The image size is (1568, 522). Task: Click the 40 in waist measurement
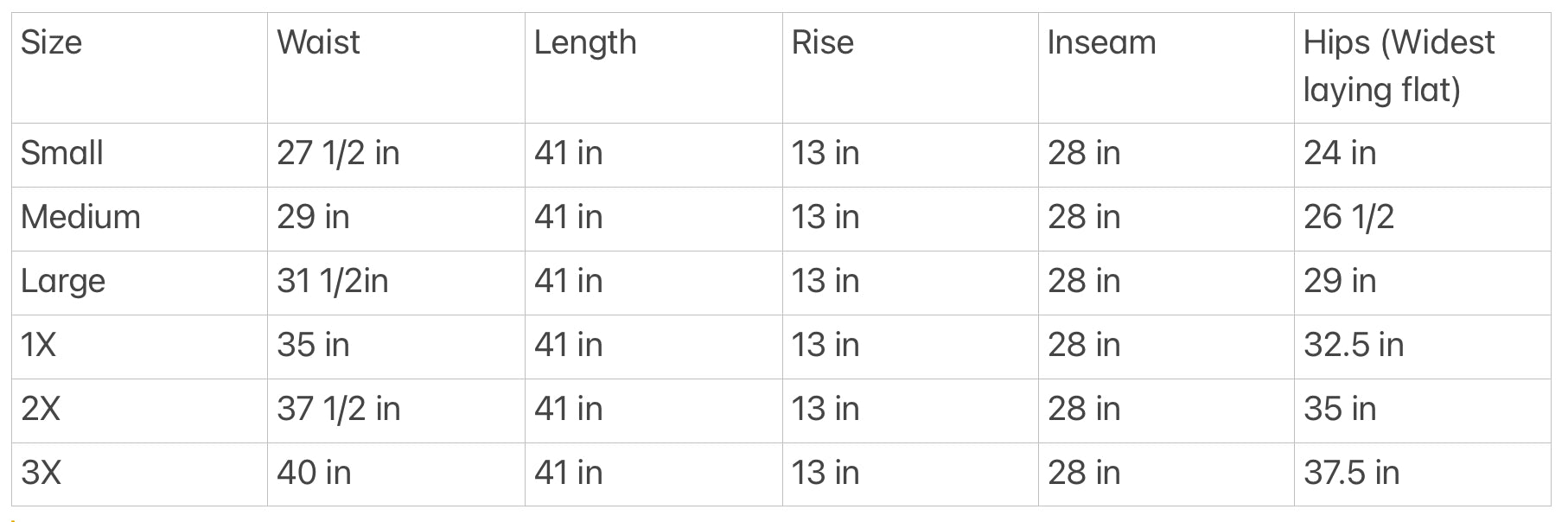[314, 473]
